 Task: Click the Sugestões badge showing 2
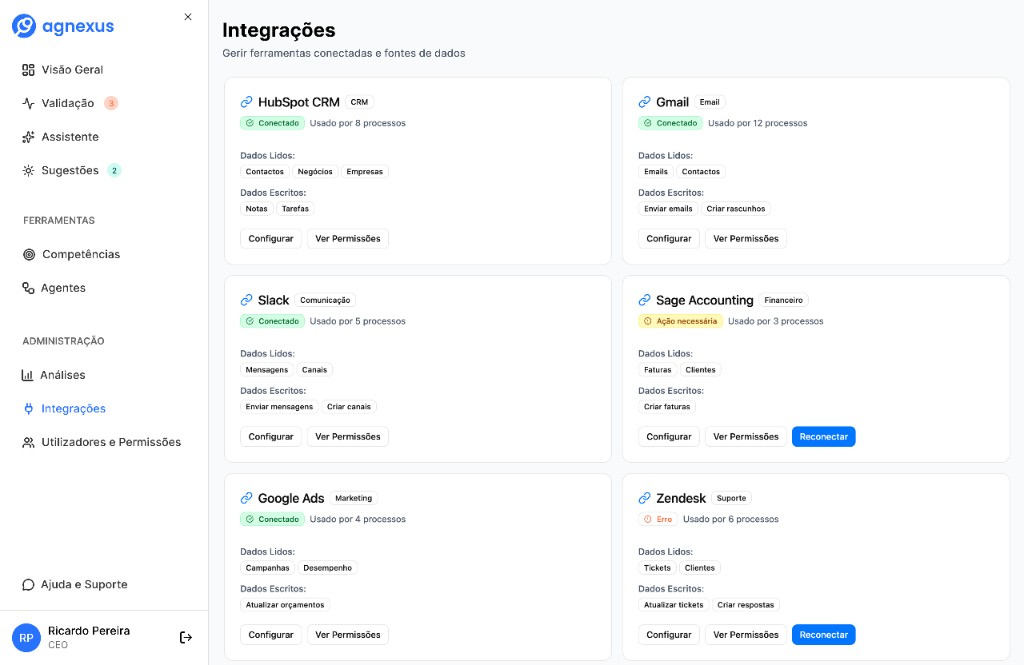pos(114,170)
